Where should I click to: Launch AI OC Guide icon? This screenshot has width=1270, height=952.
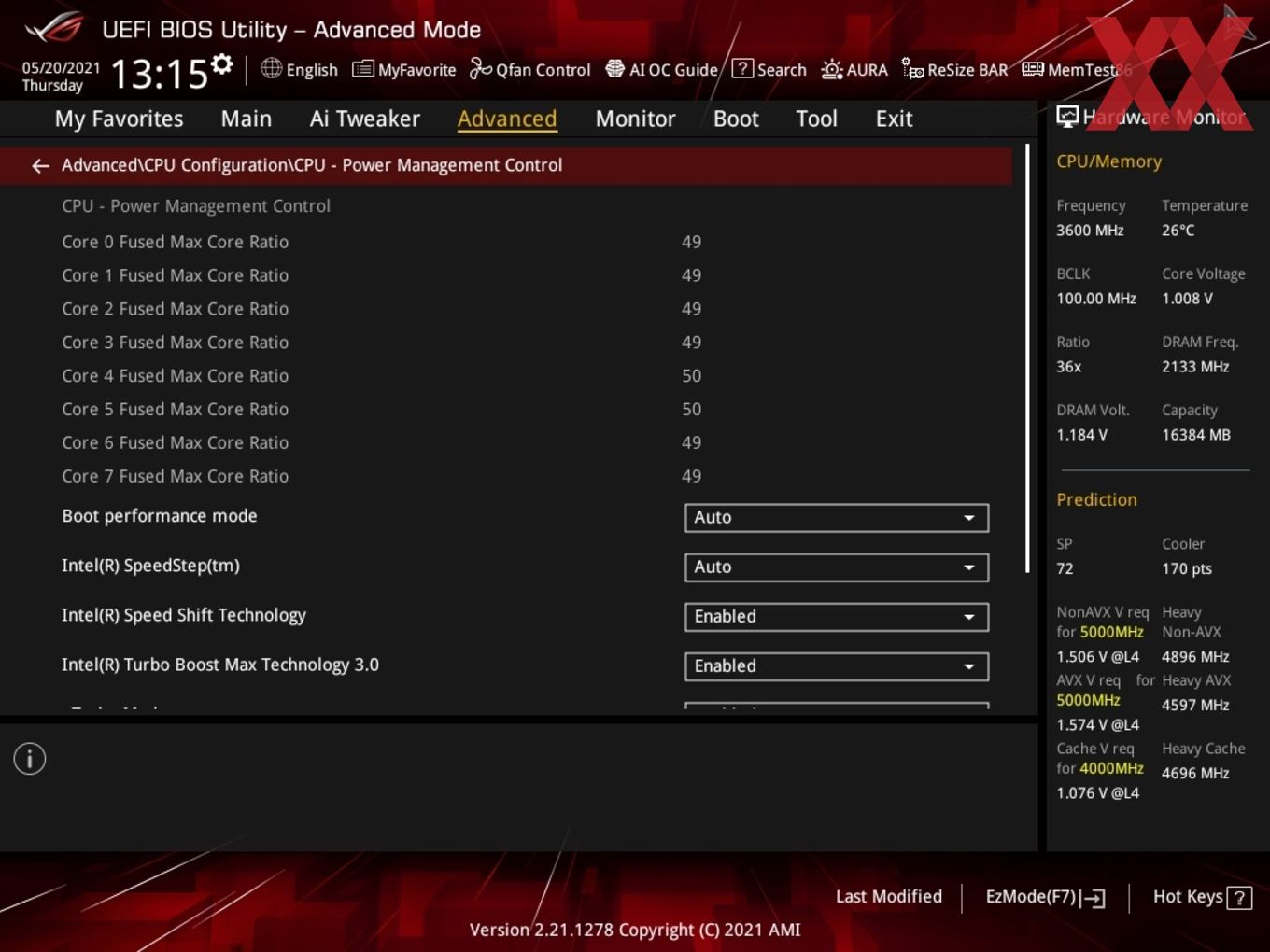tap(614, 69)
